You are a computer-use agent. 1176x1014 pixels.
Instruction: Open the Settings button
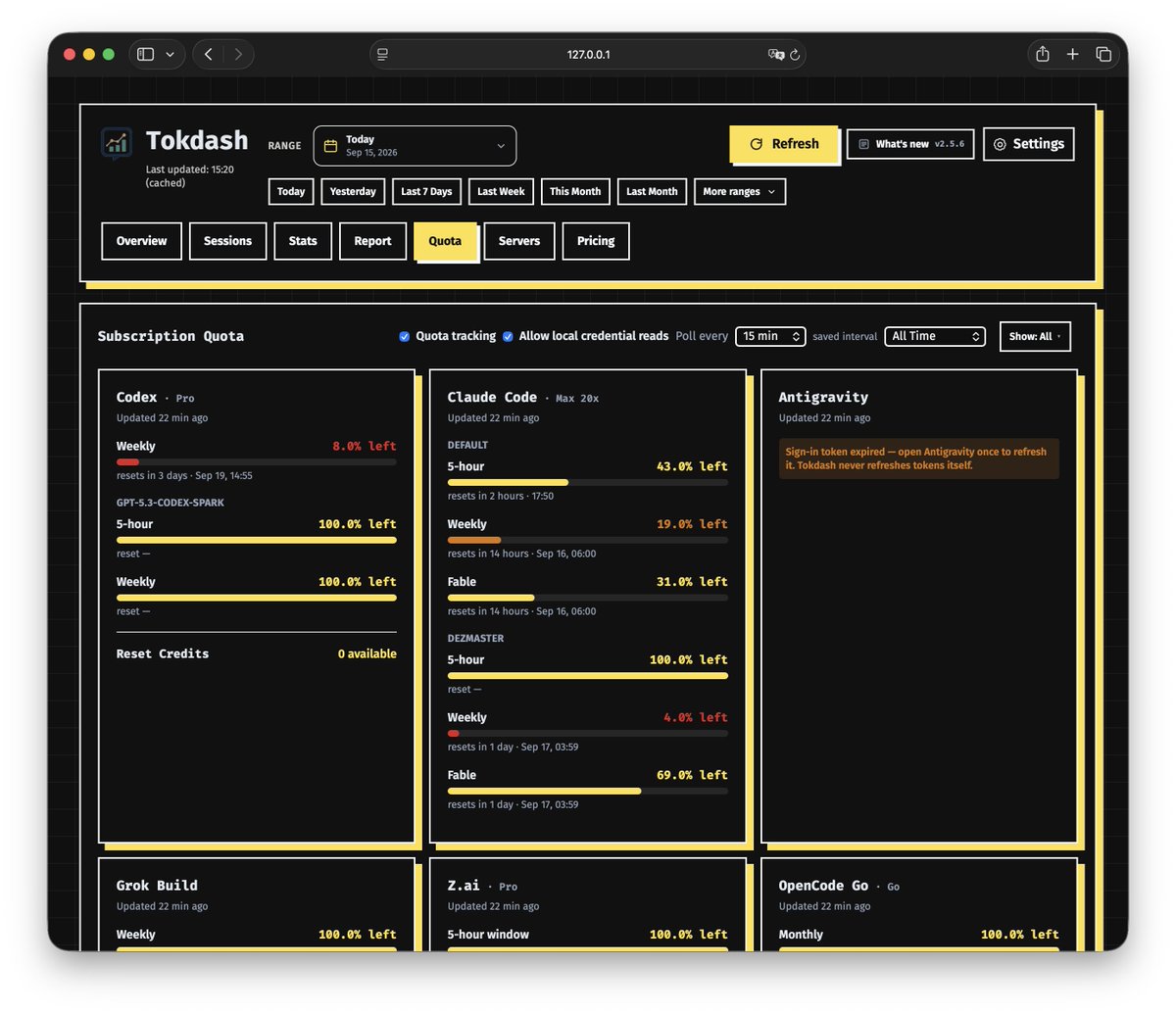pyautogui.click(x=1029, y=144)
